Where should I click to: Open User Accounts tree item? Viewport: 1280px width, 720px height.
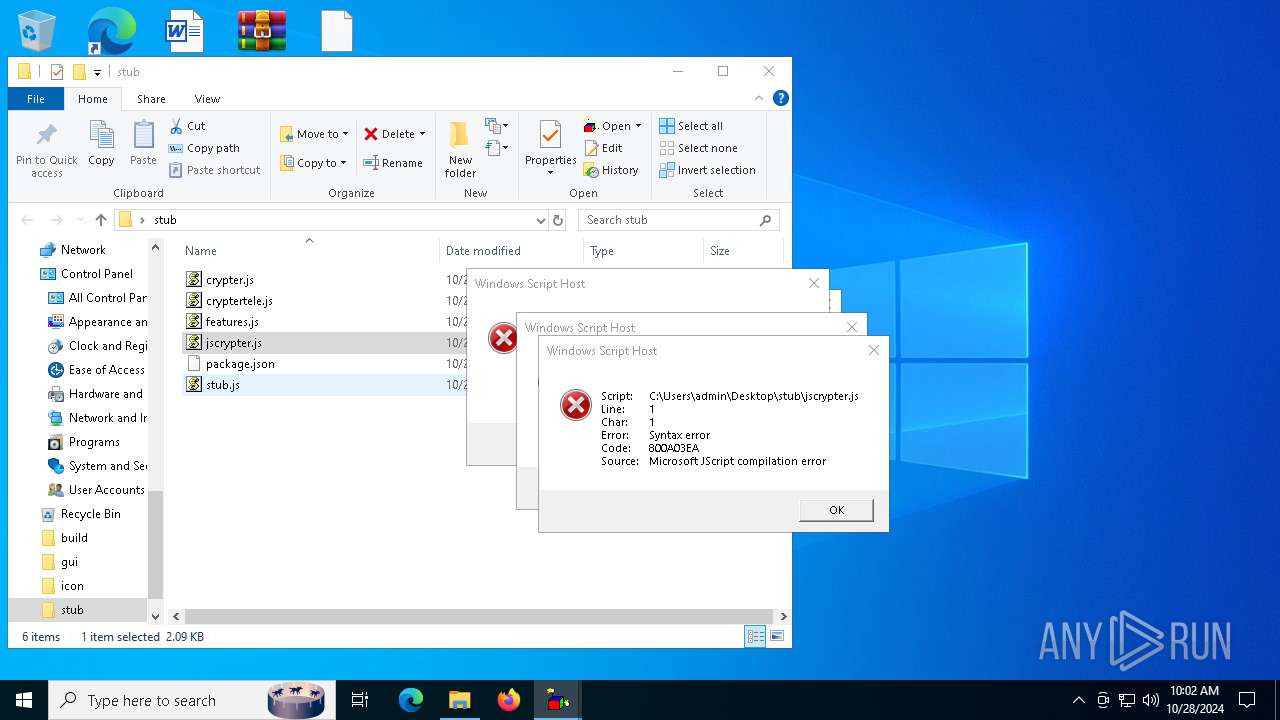point(107,490)
